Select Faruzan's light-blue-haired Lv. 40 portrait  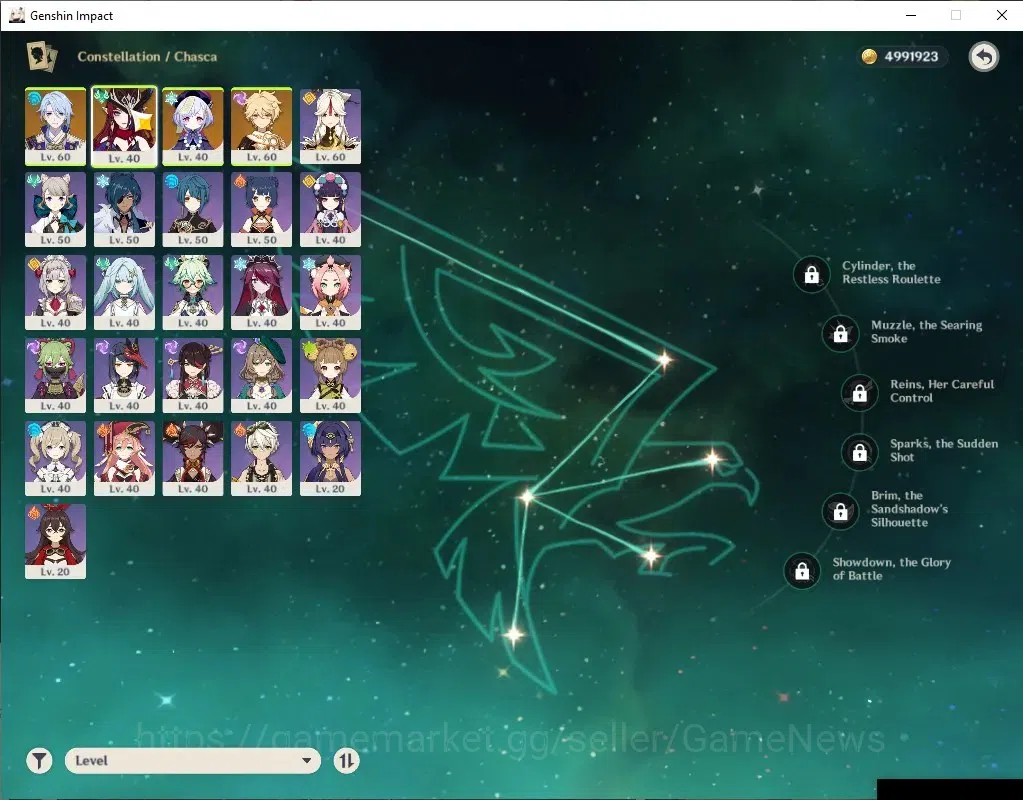pos(124,292)
